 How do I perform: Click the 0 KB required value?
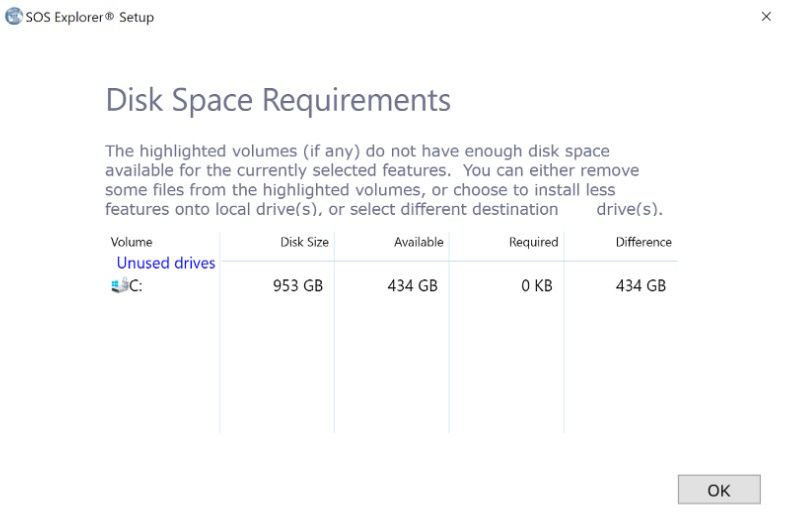click(537, 286)
